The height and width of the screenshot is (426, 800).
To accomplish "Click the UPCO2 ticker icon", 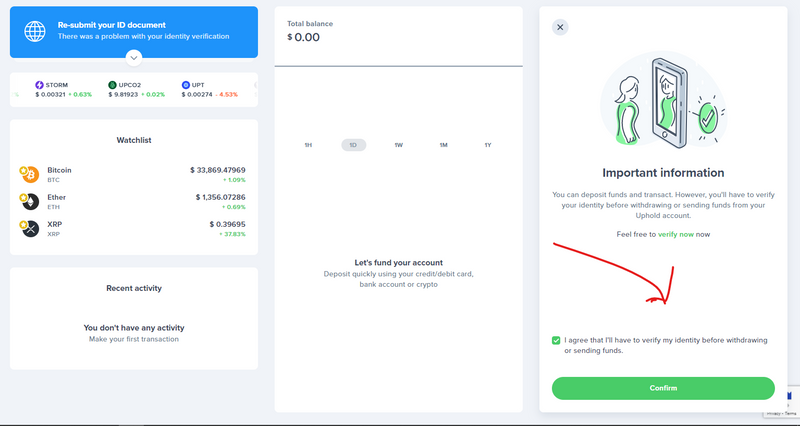I will click(112, 85).
